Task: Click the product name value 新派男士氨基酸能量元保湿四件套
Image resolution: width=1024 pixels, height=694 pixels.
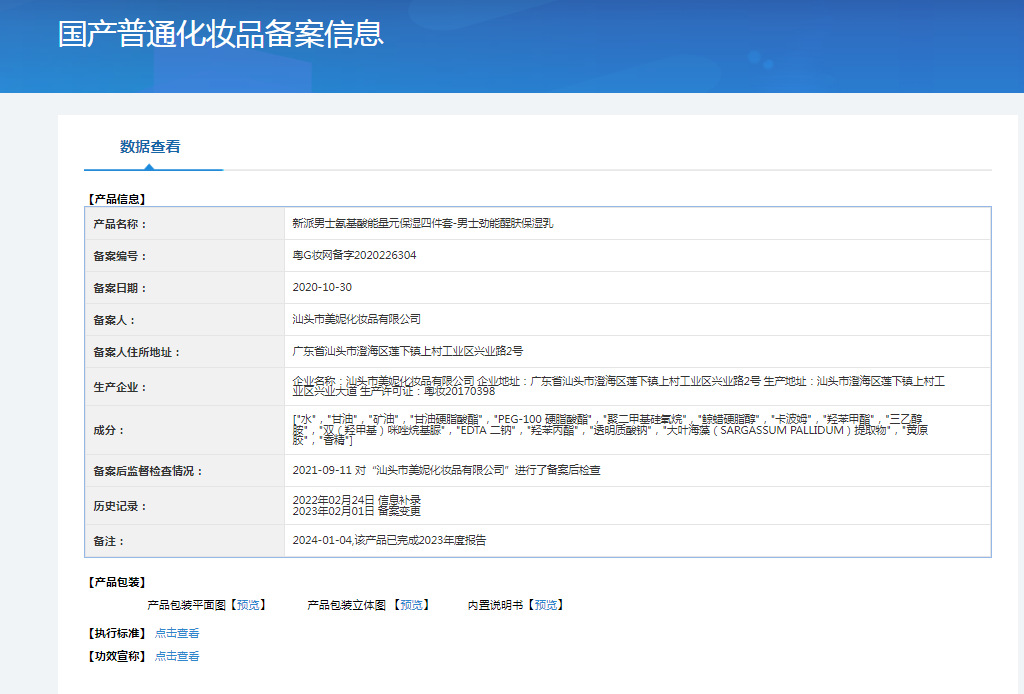Action: point(422,224)
